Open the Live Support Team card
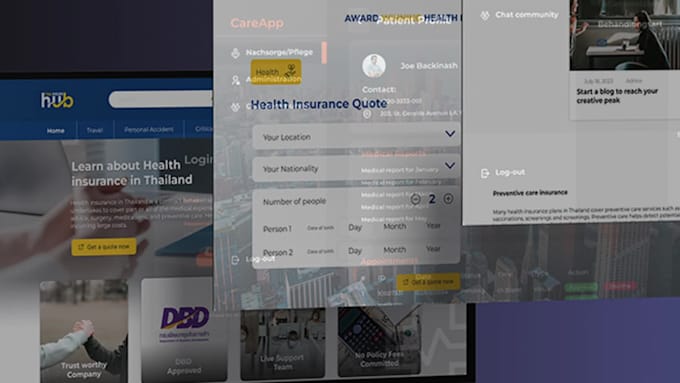This screenshot has width=680, height=383. tap(282, 343)
